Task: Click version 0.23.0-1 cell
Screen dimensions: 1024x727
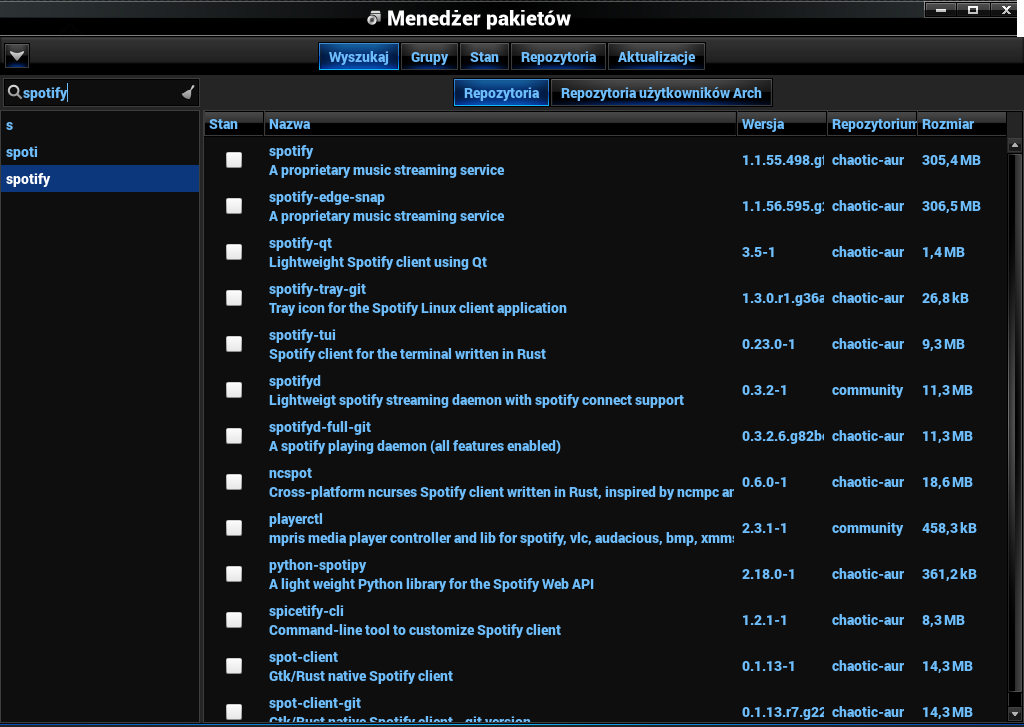Action: 768,344
